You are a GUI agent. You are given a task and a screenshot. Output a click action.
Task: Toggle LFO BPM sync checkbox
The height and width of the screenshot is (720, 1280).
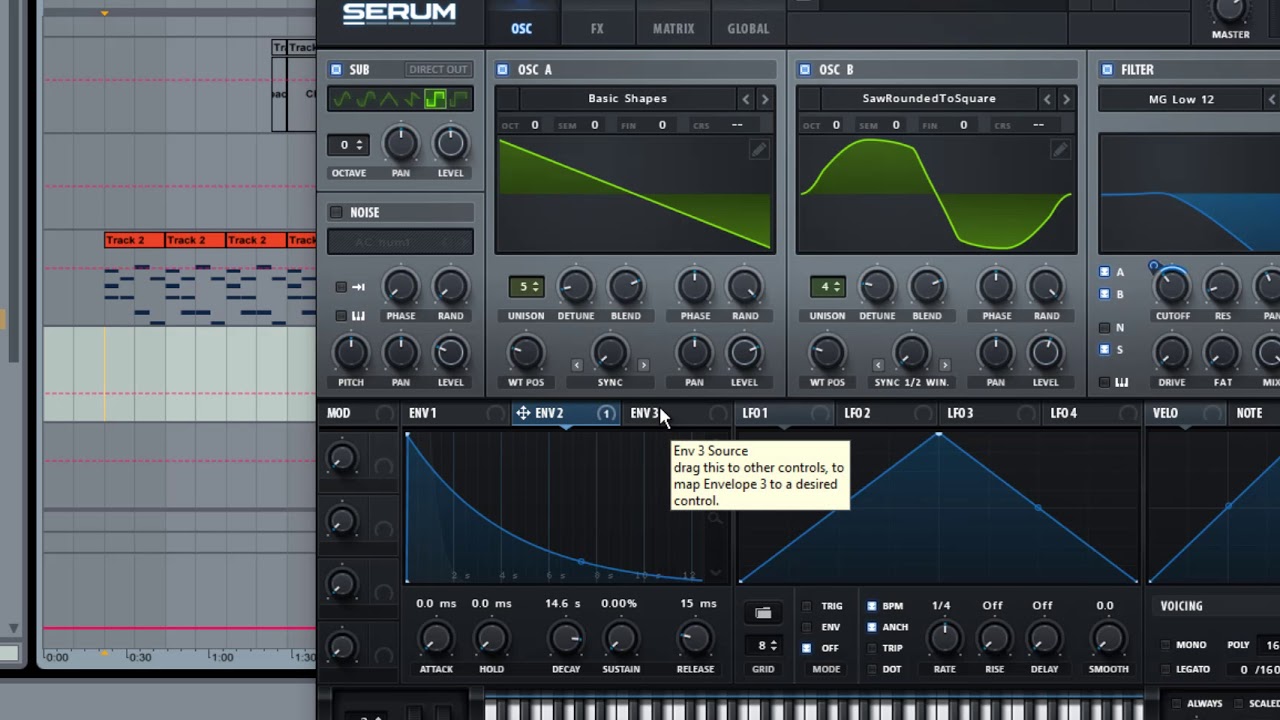(x=872, y=606)
